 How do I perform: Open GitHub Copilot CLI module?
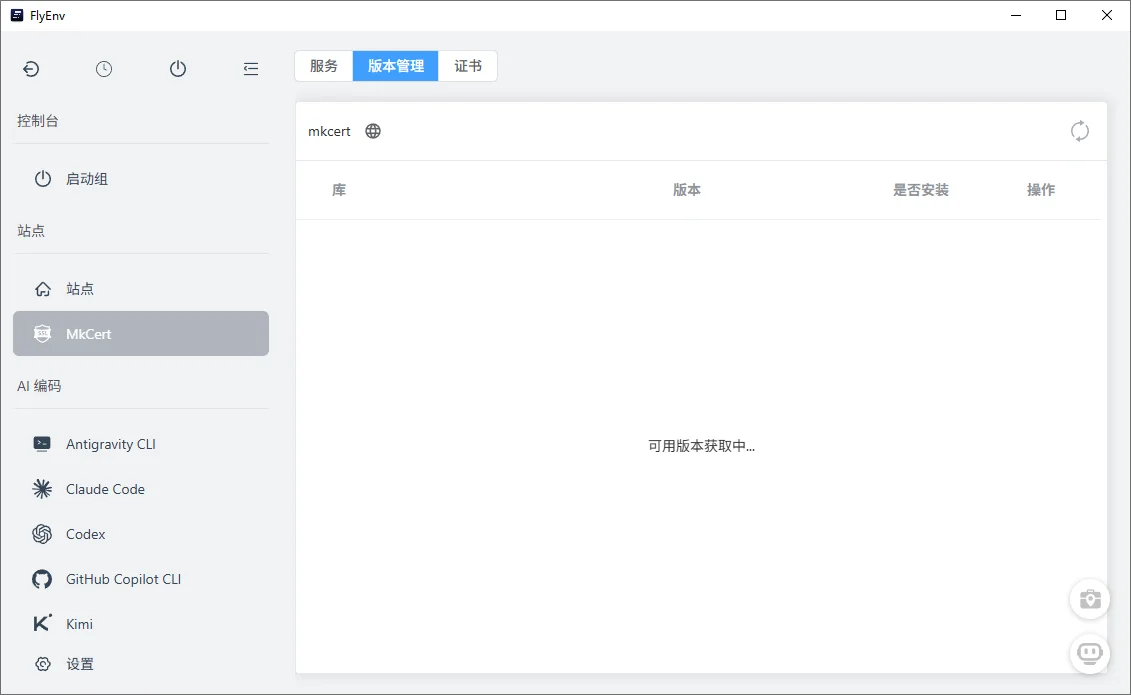click(141, 579)
